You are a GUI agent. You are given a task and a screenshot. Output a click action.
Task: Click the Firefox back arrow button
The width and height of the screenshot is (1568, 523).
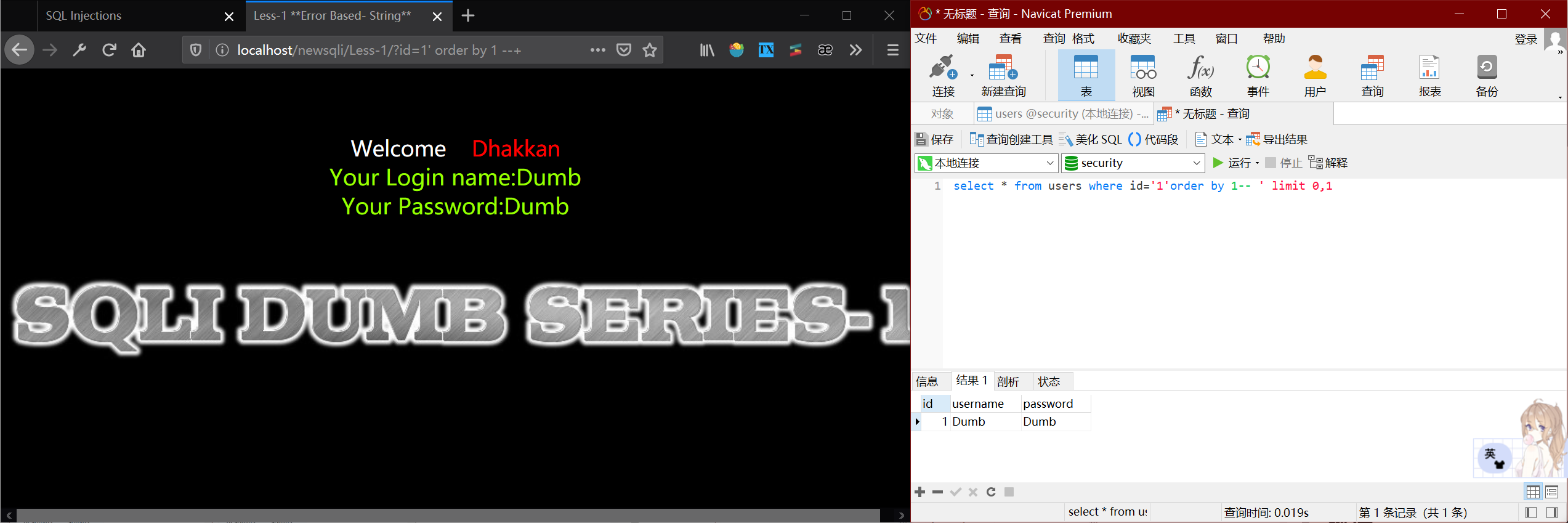[19, 50]
